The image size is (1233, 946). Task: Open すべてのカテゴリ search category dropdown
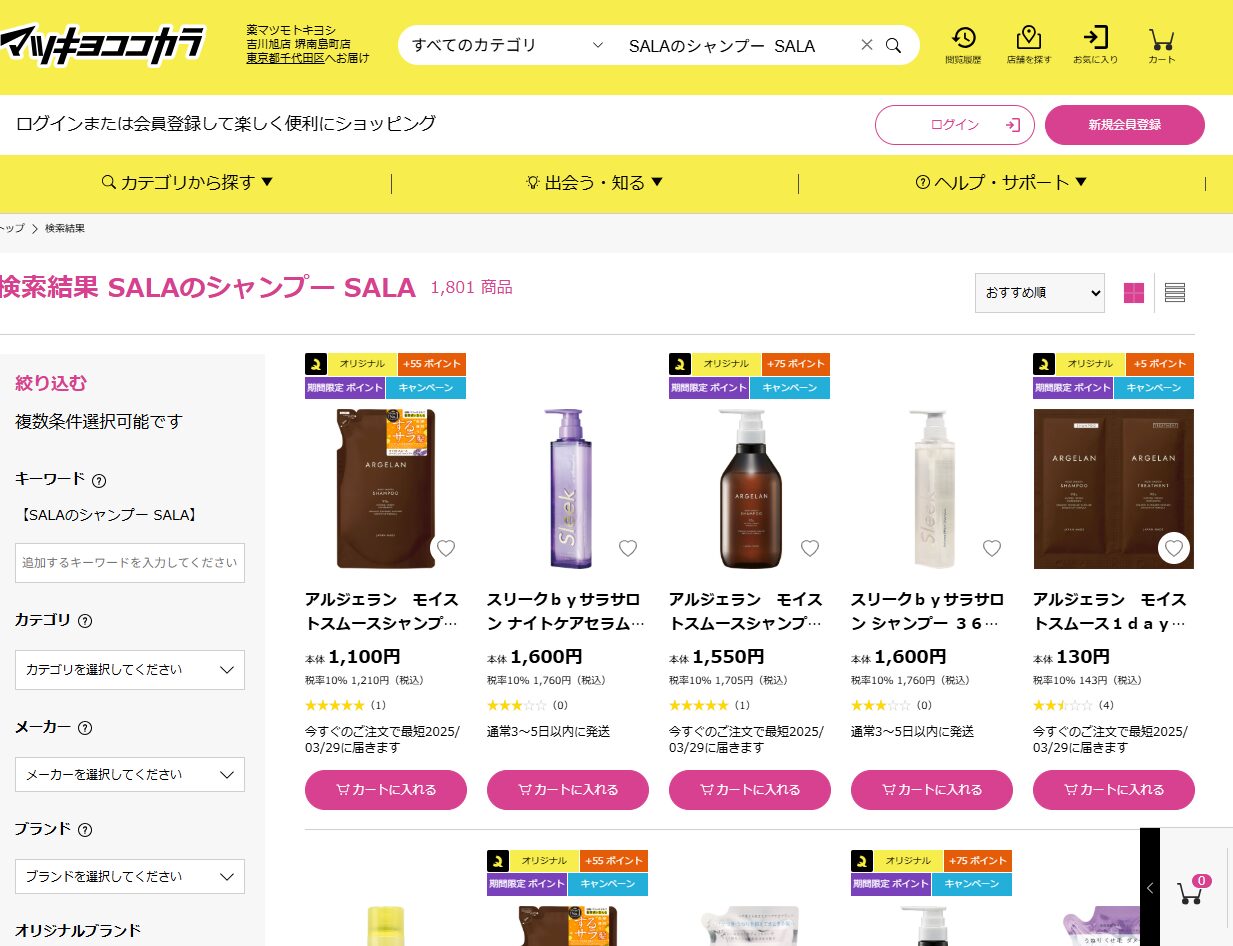click(508, 45)
